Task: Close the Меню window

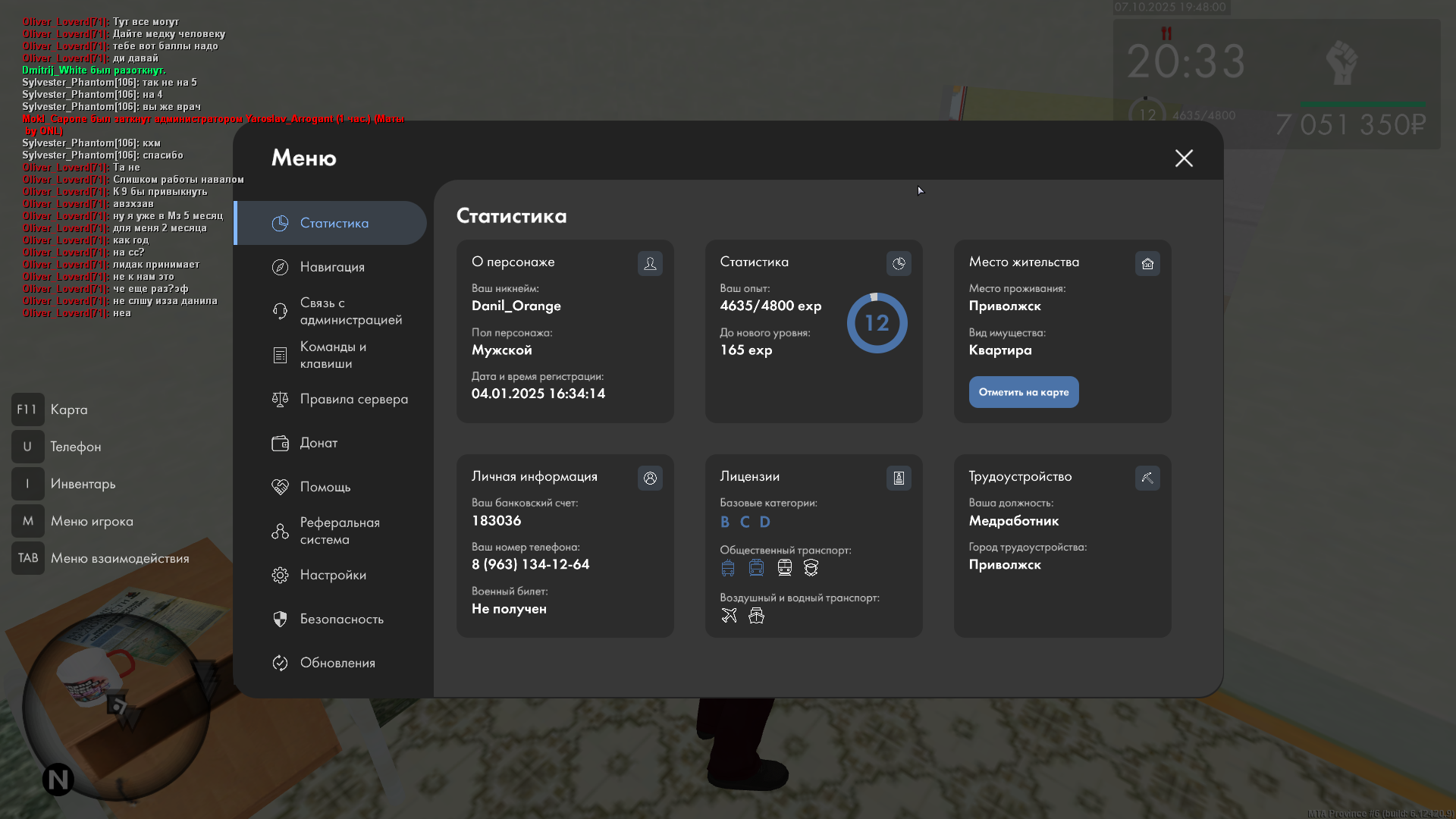Action: [1184, 158]
